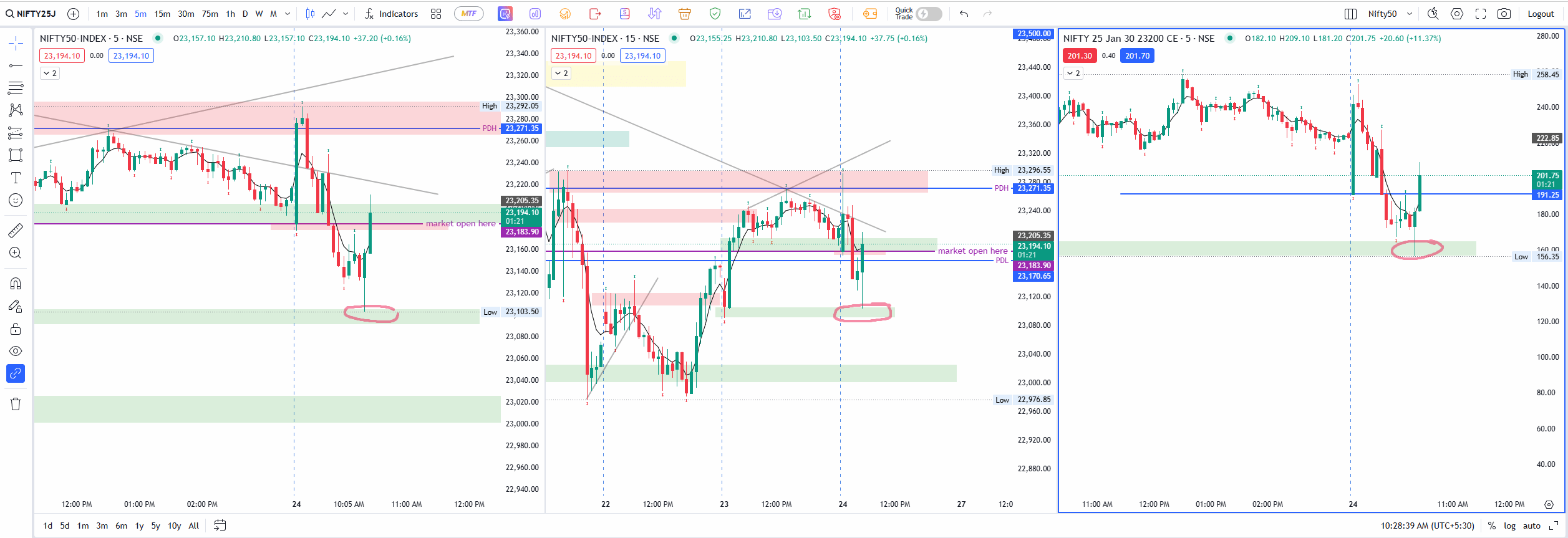Open symbol search NIFTY25J
The image size is (1568, 538).
pyautogui.click(x=31, y=14)
